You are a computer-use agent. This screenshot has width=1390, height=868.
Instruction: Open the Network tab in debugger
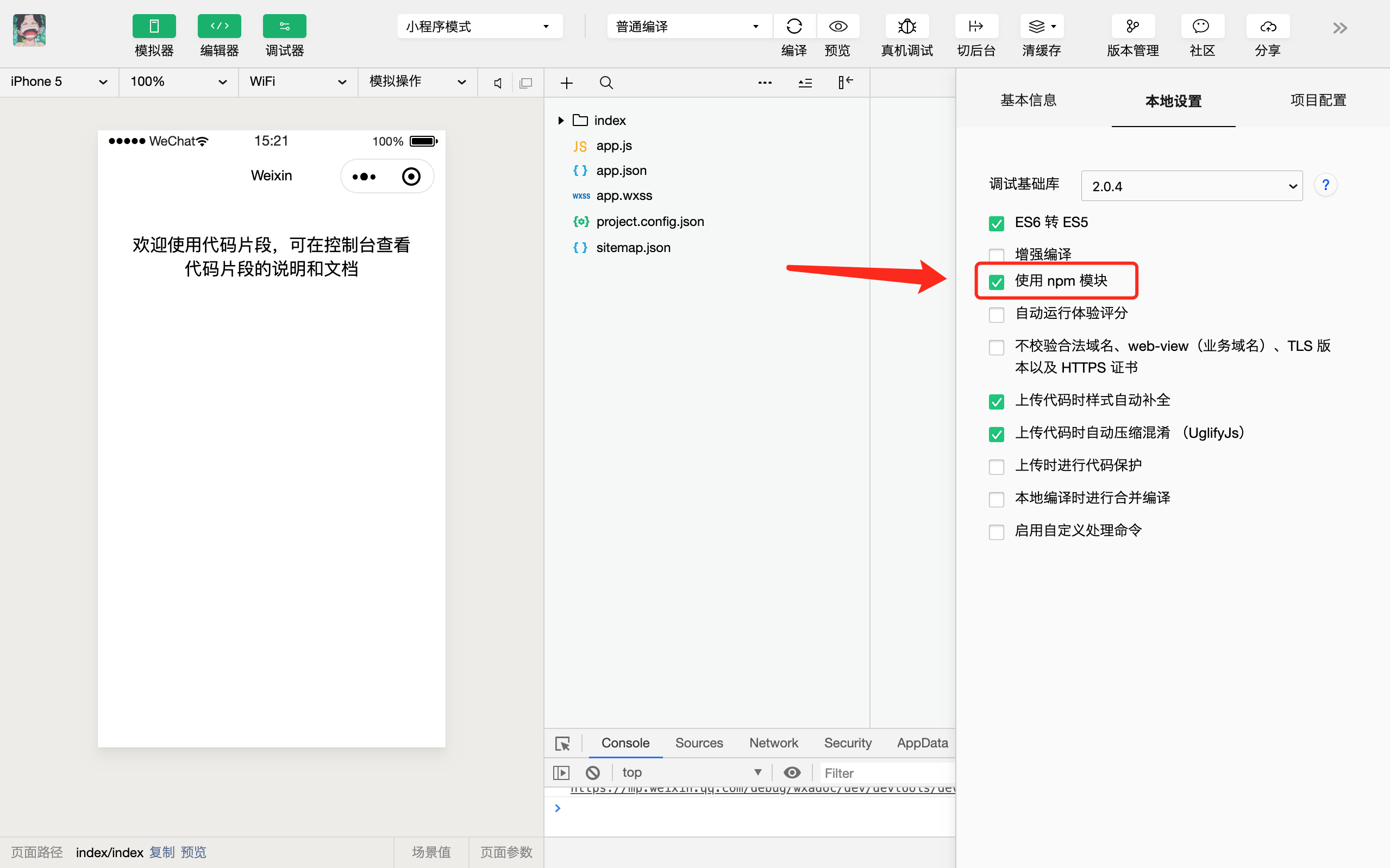773,743
